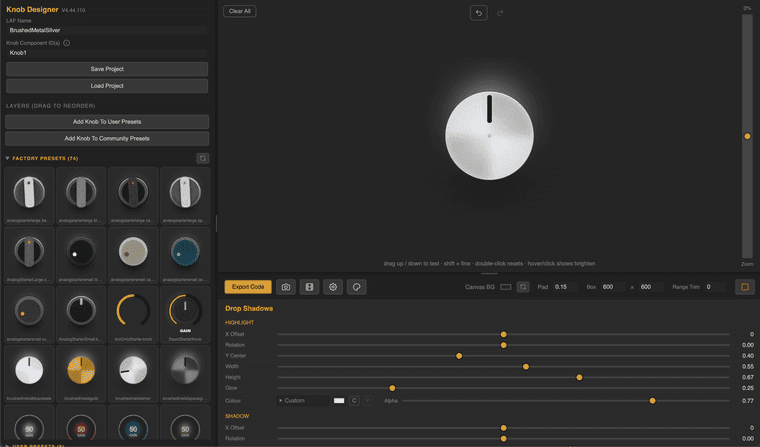Click the Knob Component ID info icon
The image size is (760, 447).
tap(66, 43)
